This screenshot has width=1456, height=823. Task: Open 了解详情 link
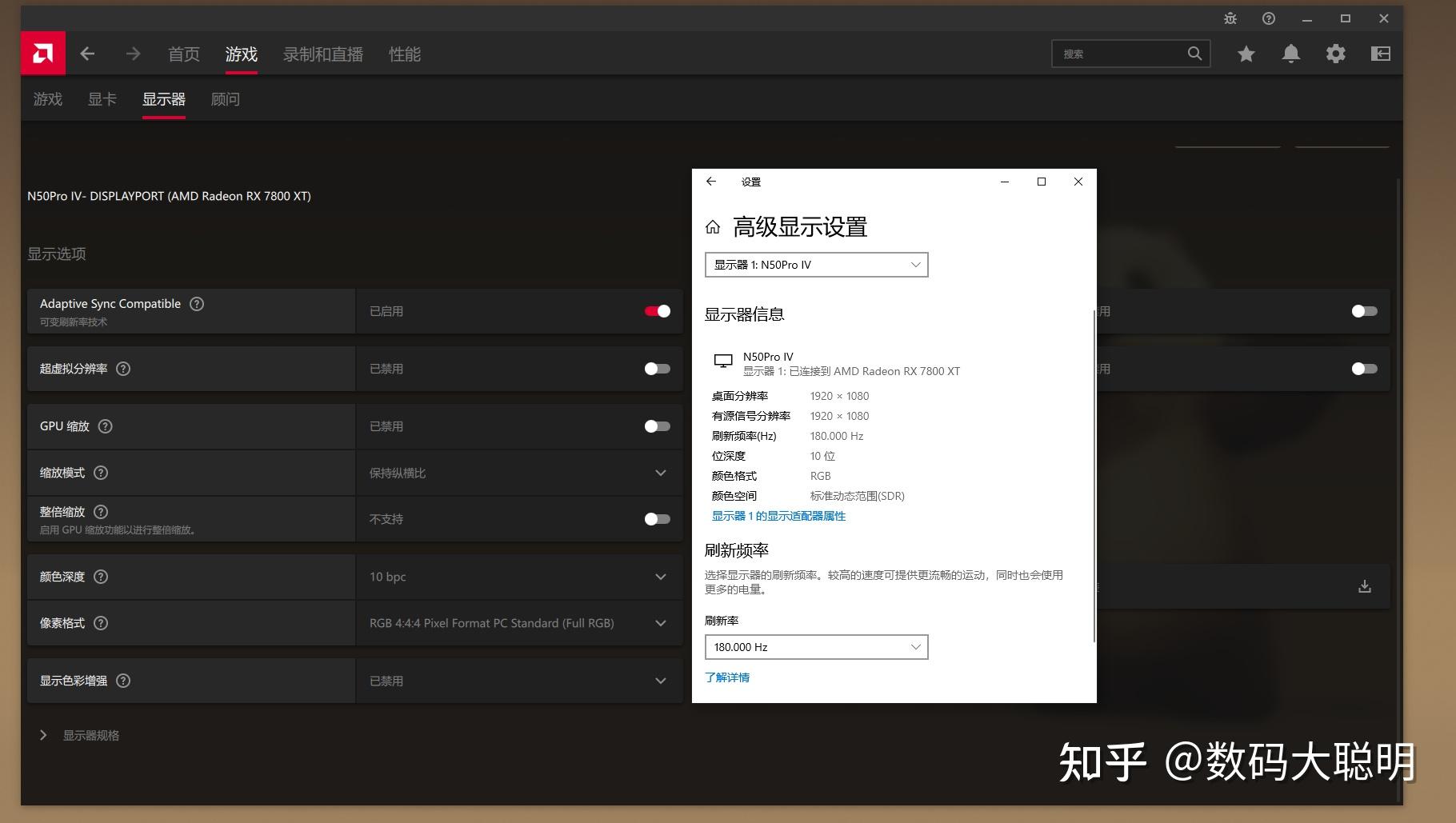(727, 677)
